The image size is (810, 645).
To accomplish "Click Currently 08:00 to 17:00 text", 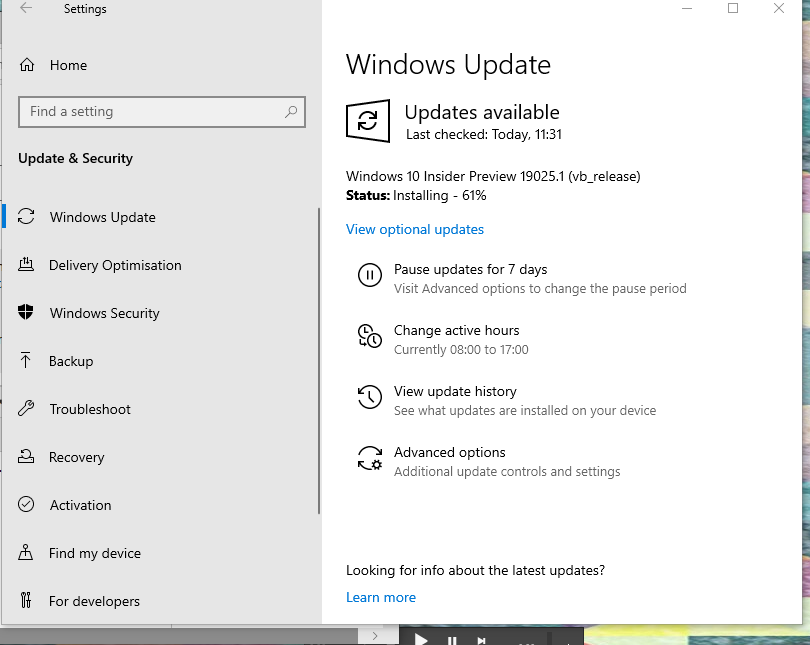I will tap(461, 350).
